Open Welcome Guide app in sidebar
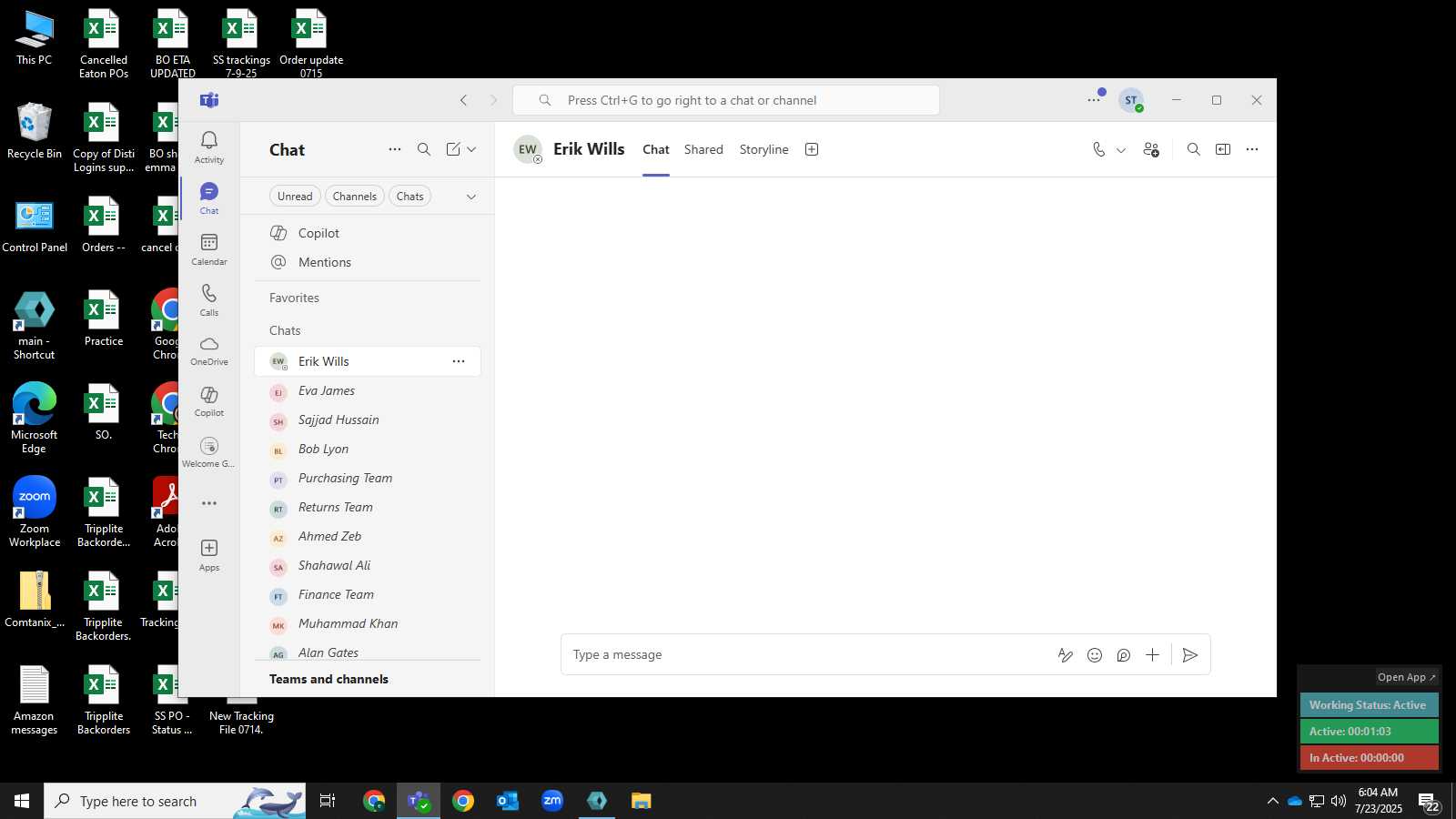Viewport: 1456px width, 819px height. (209, 452)
